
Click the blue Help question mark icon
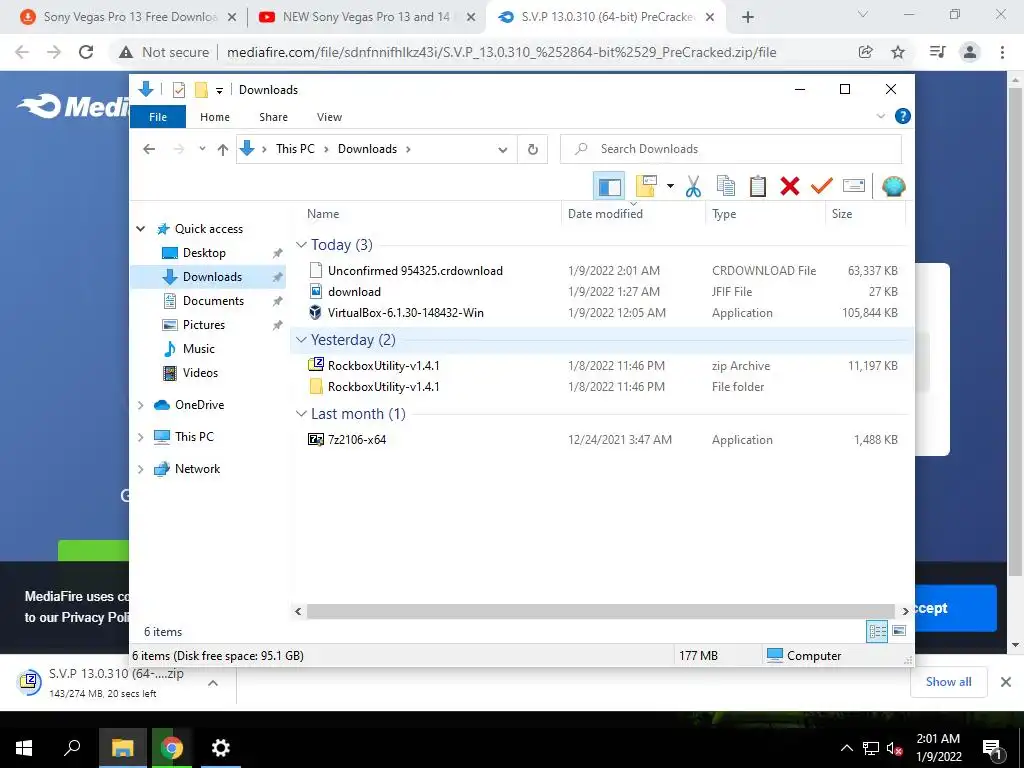click(x=903, y=116)
